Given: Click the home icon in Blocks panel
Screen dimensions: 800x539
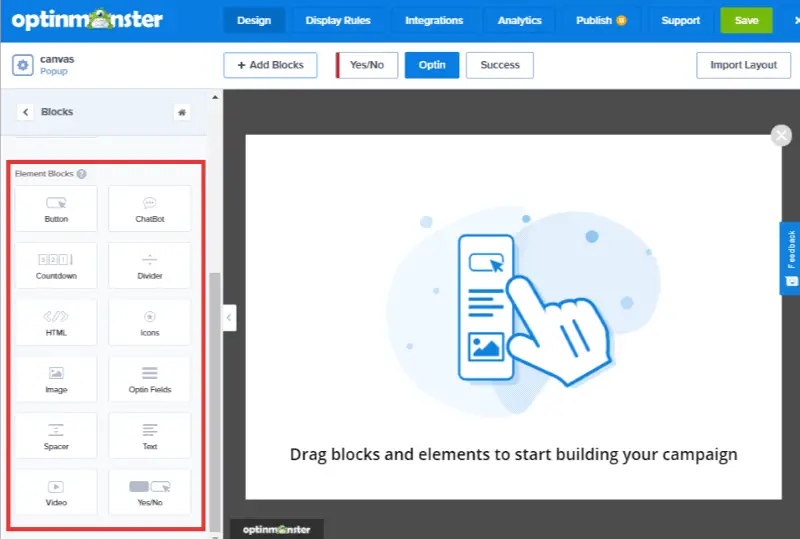Looking at the screenshot, I should (x=182, y=112).
